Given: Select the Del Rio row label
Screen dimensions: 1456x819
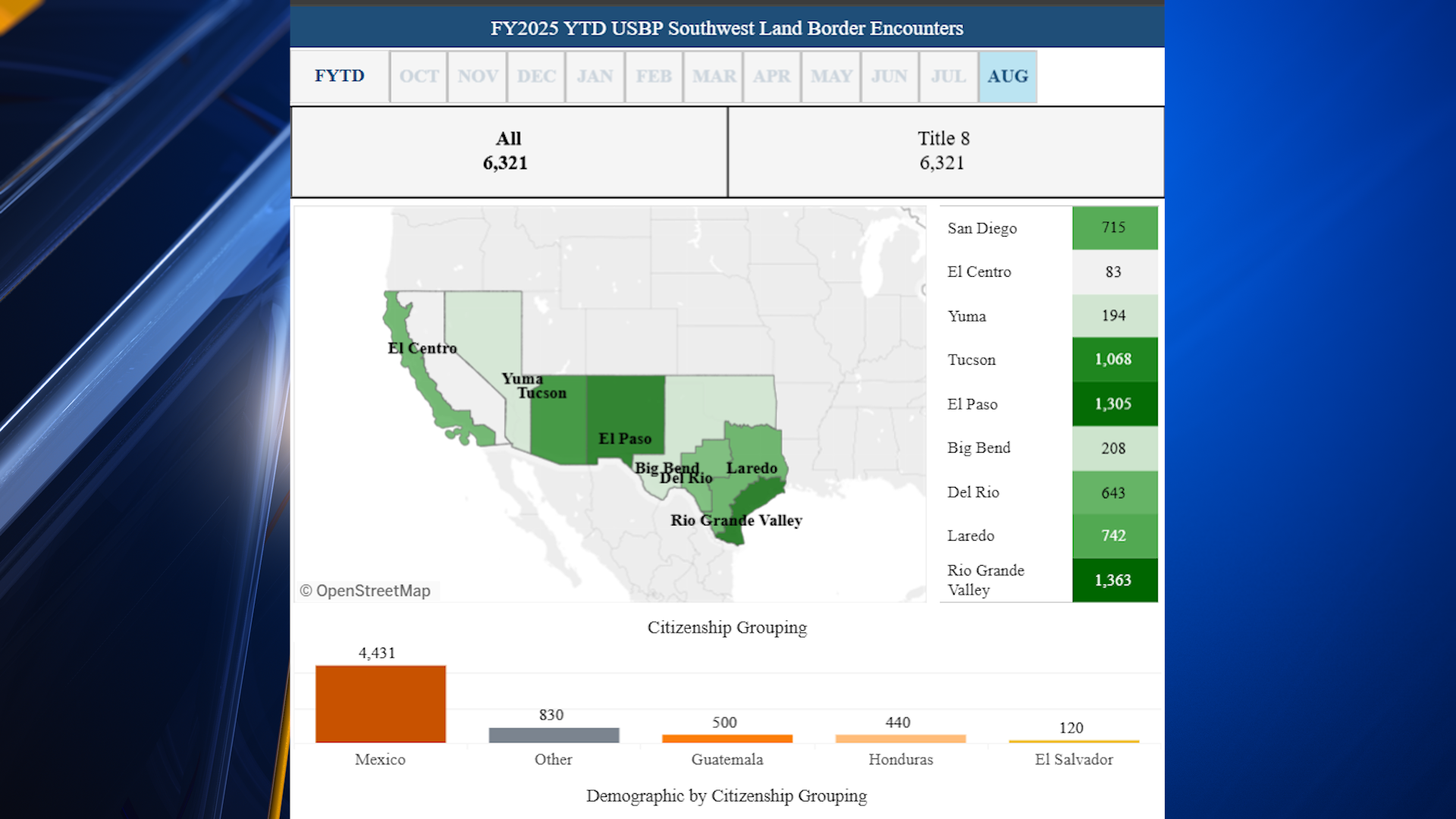Looking at the screenshot, I should tap(973, 492).
